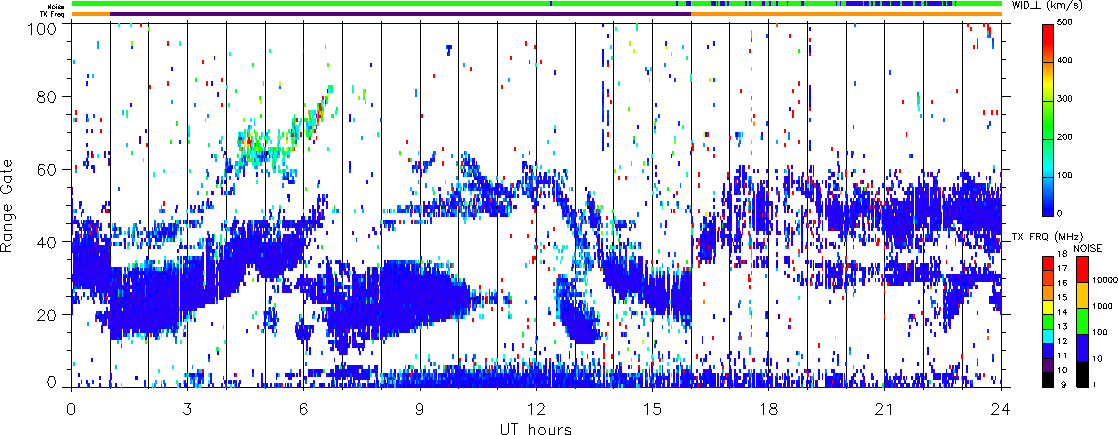Click the '15' tick label on the UT hours axis
The height and width of the screenshot is (435, 1118).
[652, 410]
